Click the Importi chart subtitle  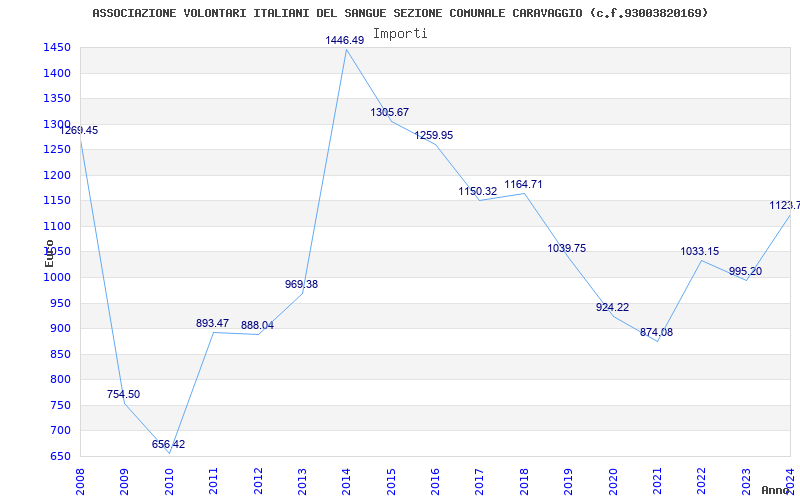[400, 34]
